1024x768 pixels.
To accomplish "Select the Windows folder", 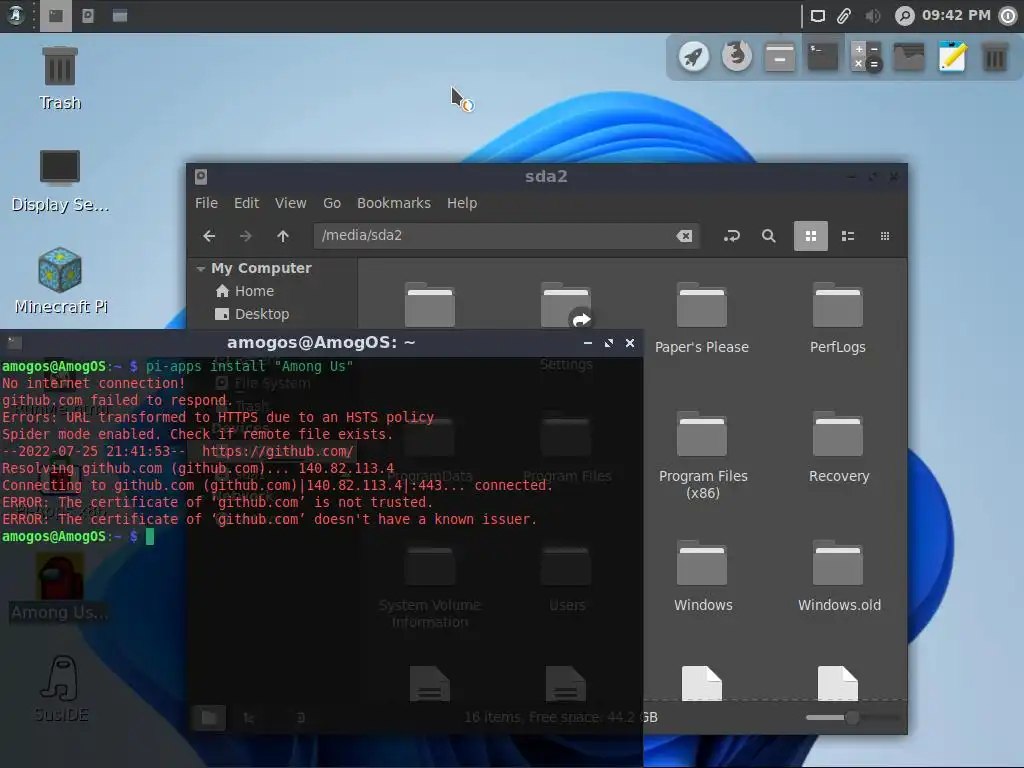I will [x=703, y=577].
